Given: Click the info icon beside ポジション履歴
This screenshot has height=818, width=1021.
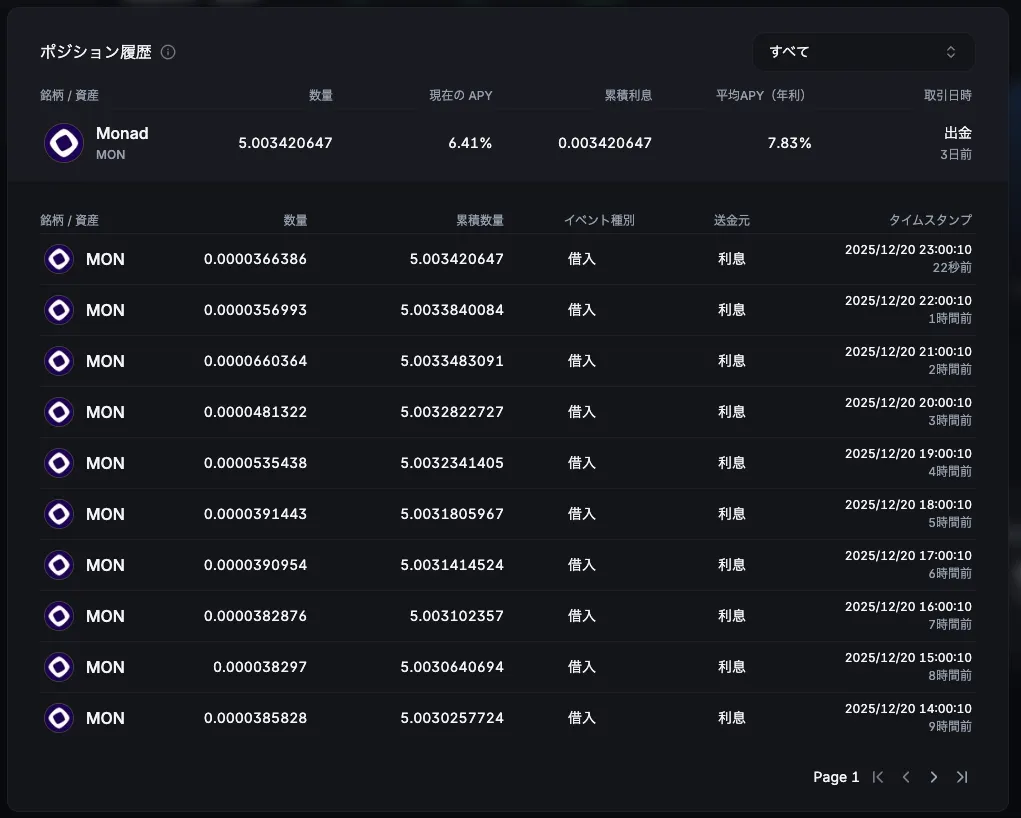Looking at the screenshot, I should 168,52.
